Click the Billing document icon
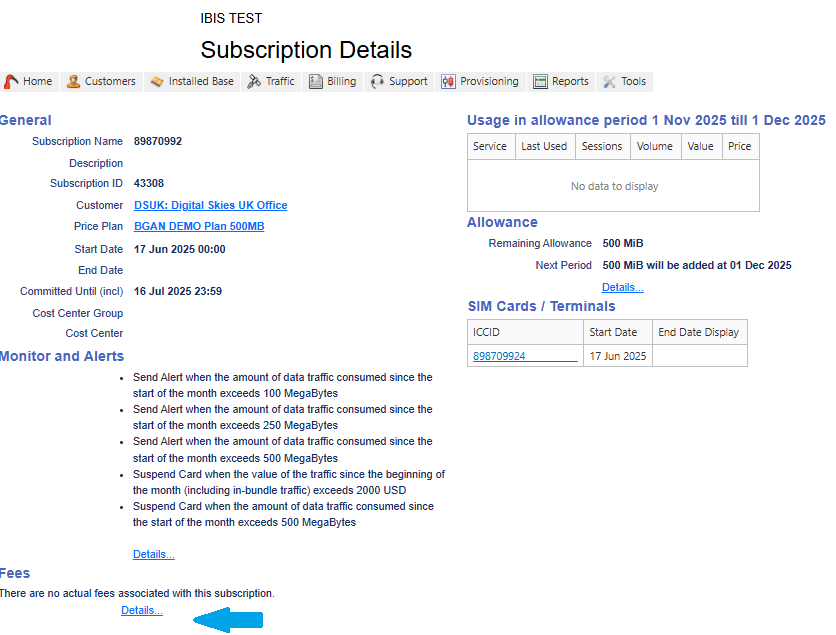836x635 pixels. tap(316, 82)
